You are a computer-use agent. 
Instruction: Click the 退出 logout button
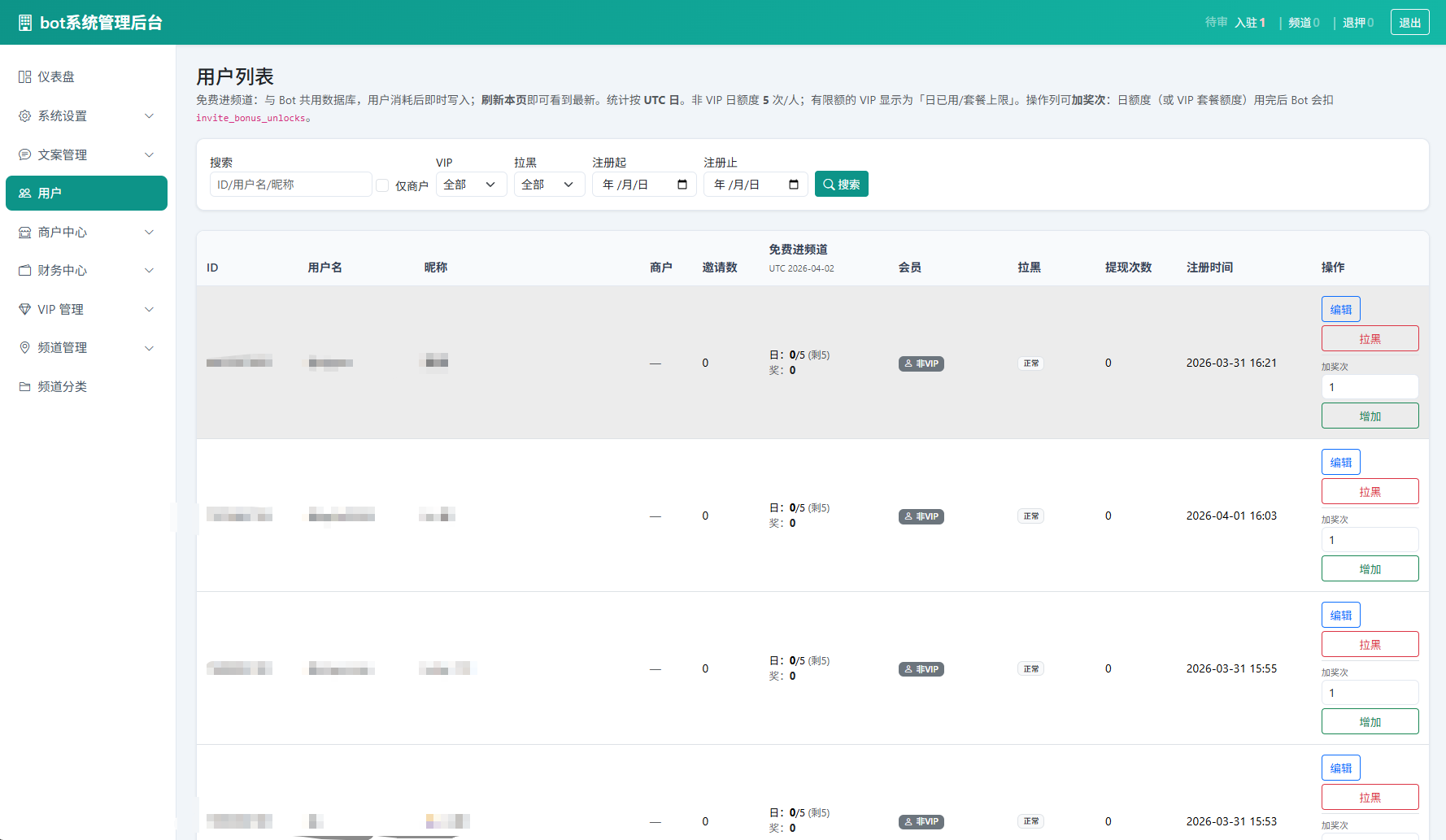(1409, 23)
